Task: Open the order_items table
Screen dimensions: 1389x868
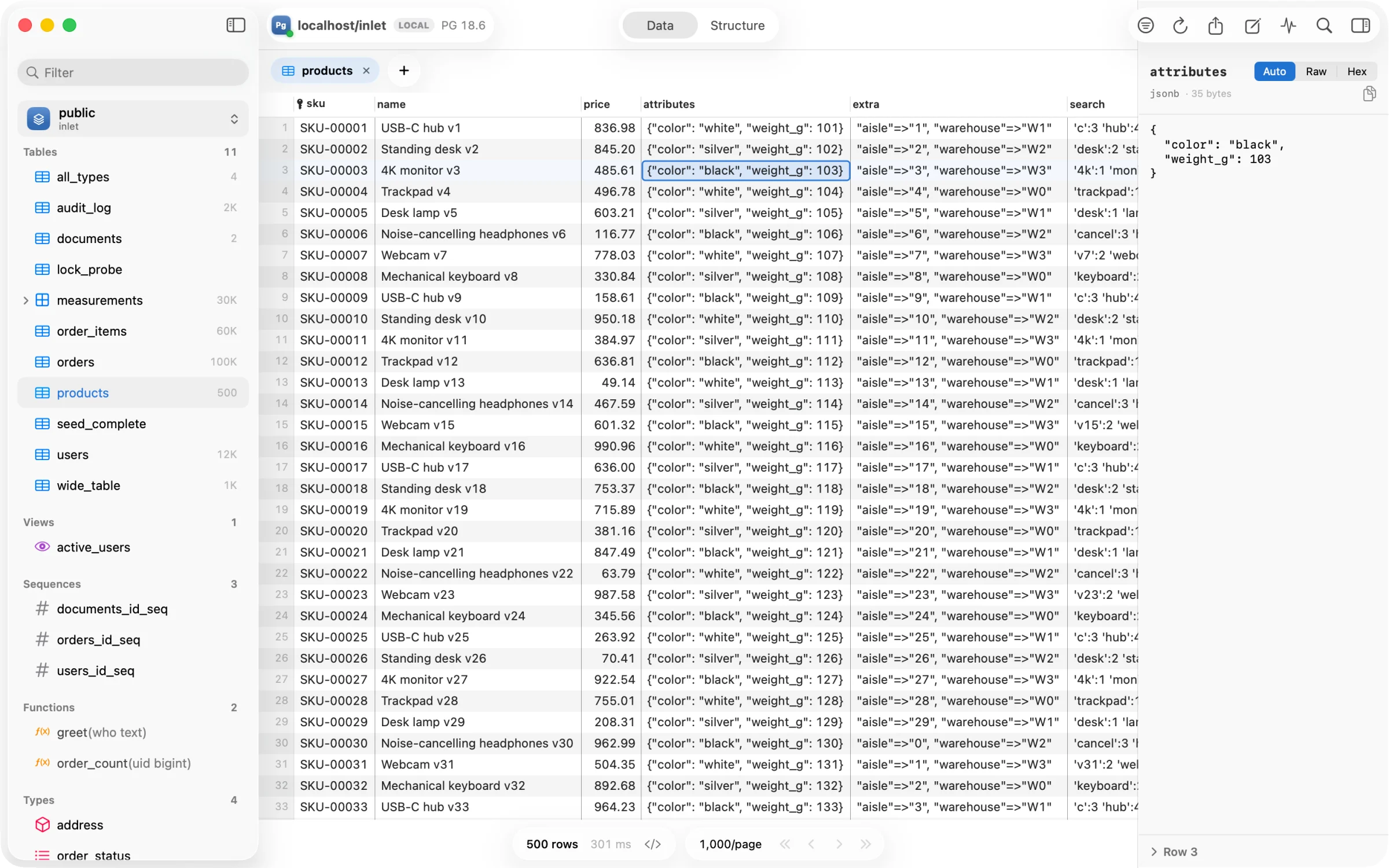Action: (133, 331)
